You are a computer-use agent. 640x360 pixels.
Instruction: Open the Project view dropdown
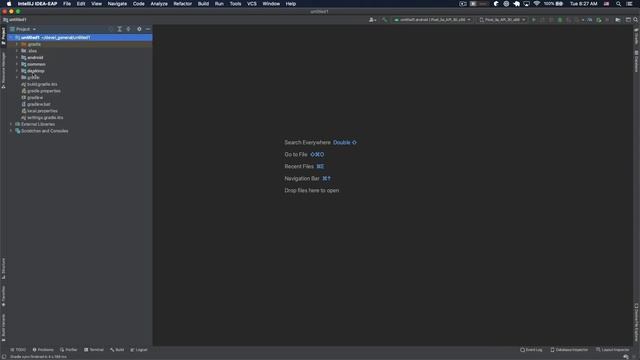(x=23, y=29)
